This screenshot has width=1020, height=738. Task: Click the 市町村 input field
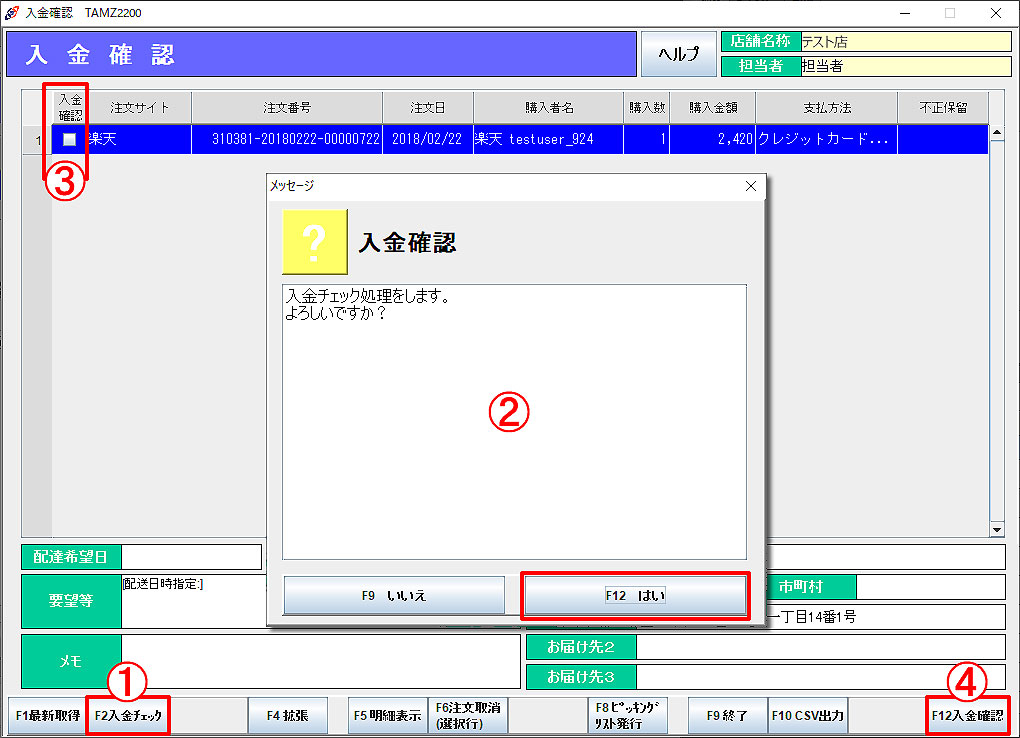pyautogui.click(x=931, y=587)
